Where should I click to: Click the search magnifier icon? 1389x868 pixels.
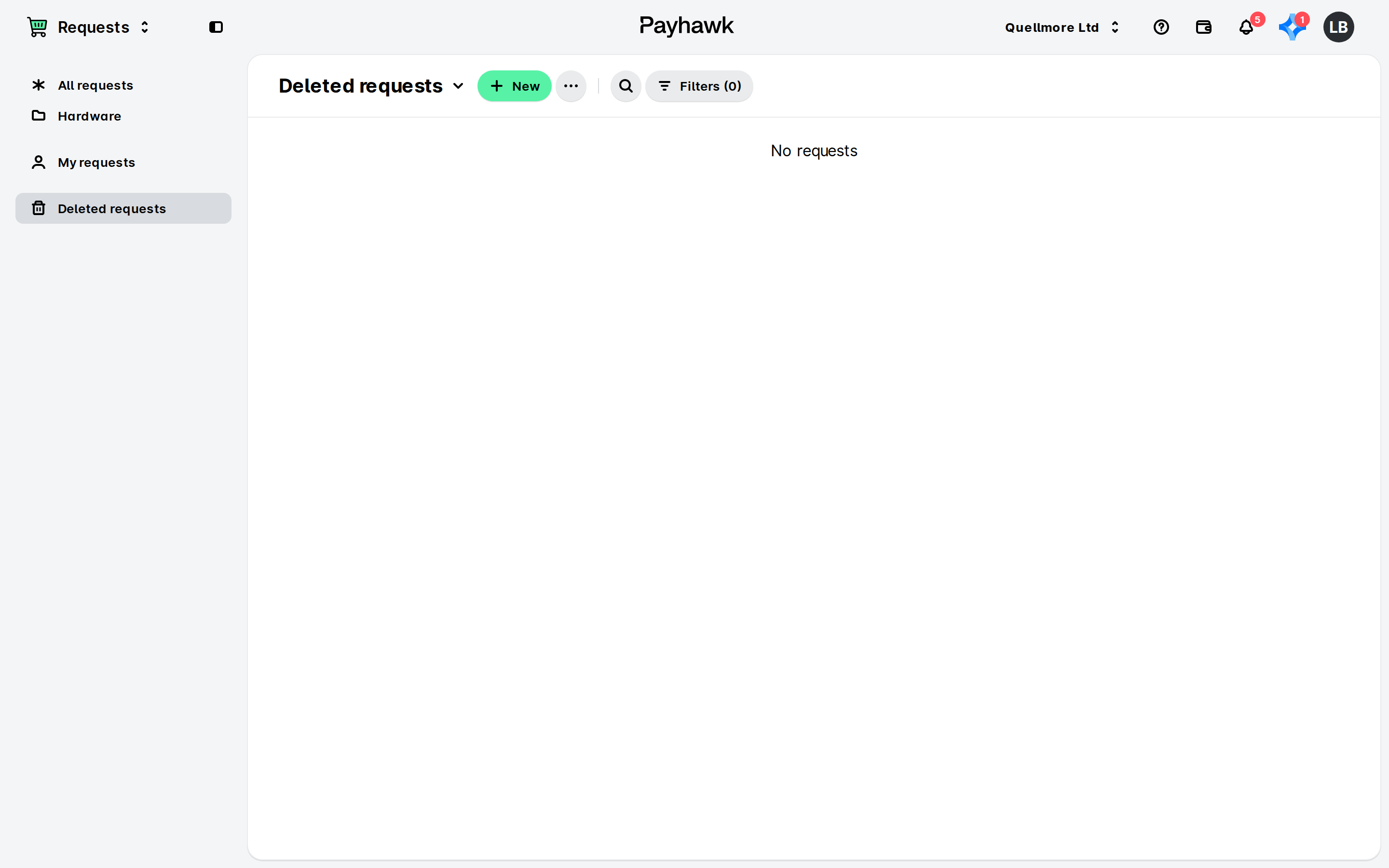626,86
